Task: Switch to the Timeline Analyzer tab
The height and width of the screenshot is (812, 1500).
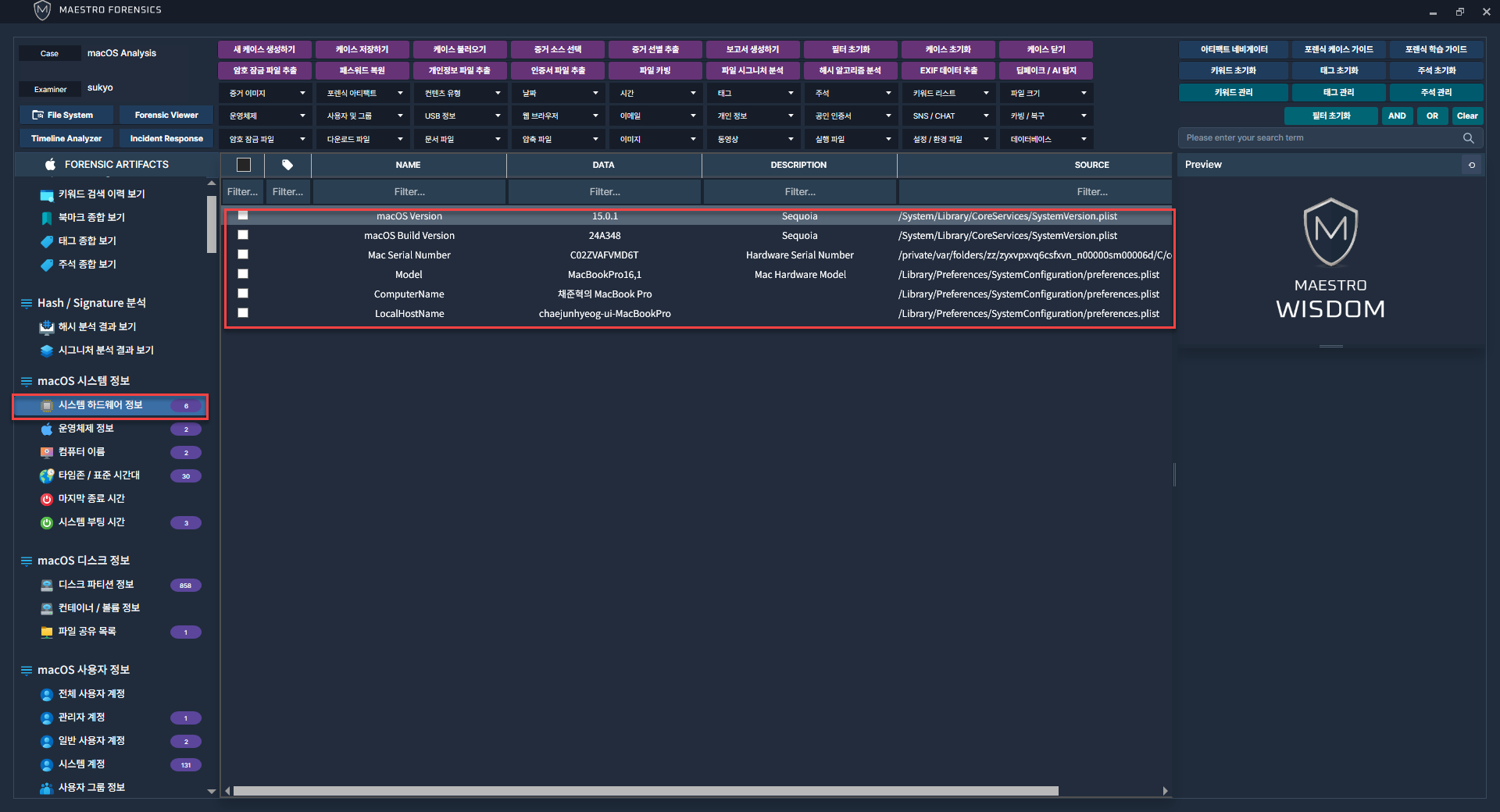Action: click(66, 138)
